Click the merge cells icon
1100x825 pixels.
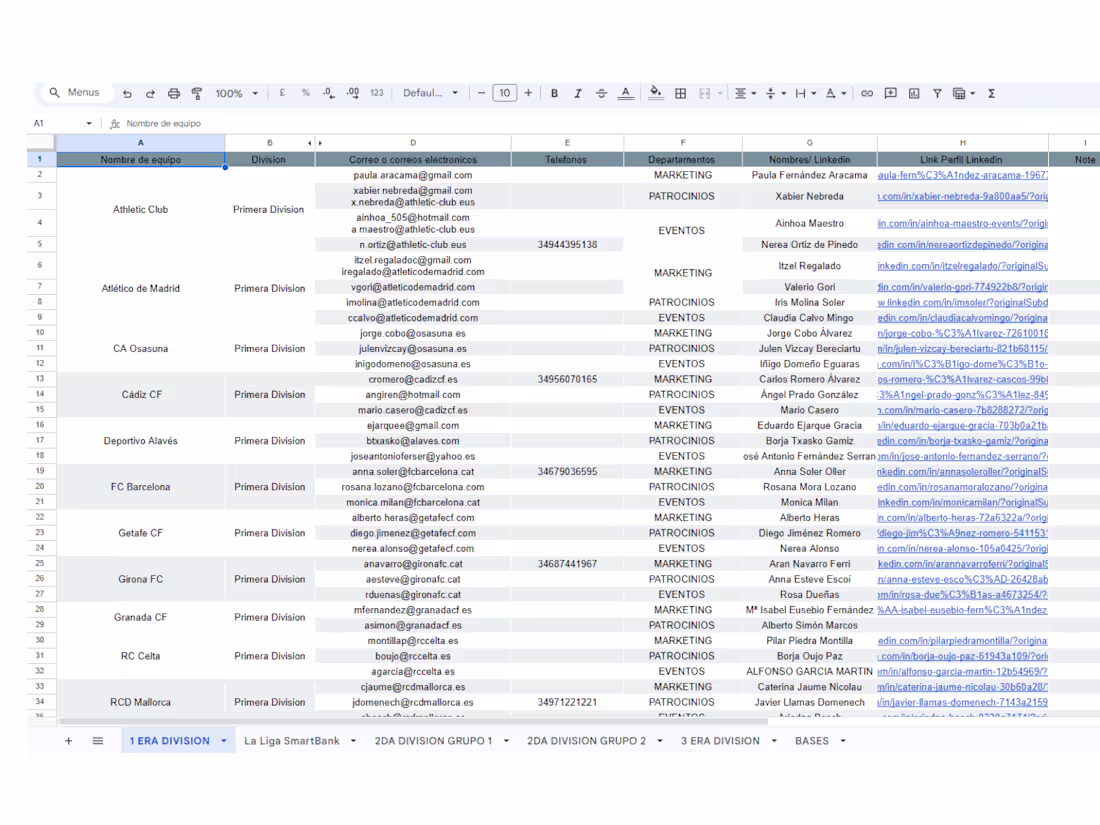coord(705,93)
